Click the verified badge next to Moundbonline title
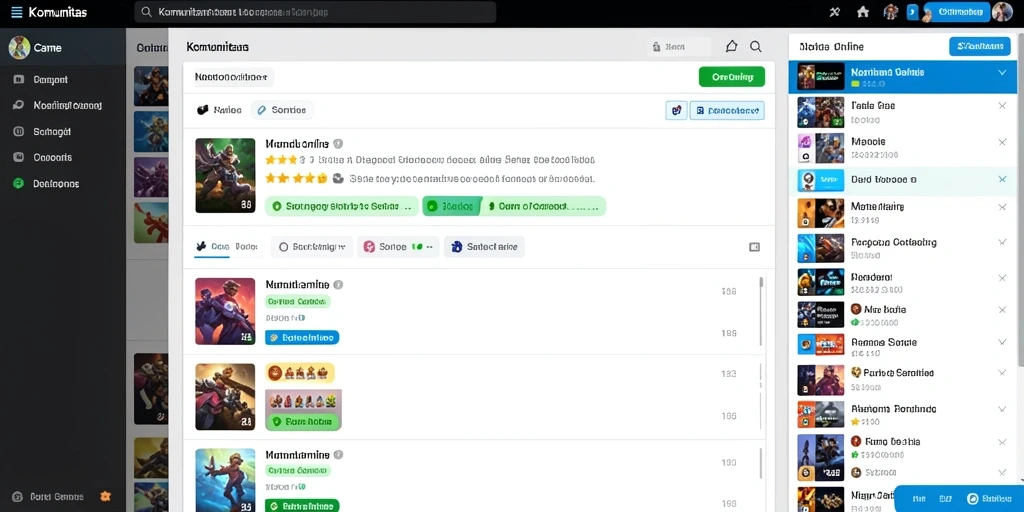The height and width of the screenshot is (512, 1024). coord(338,144)
